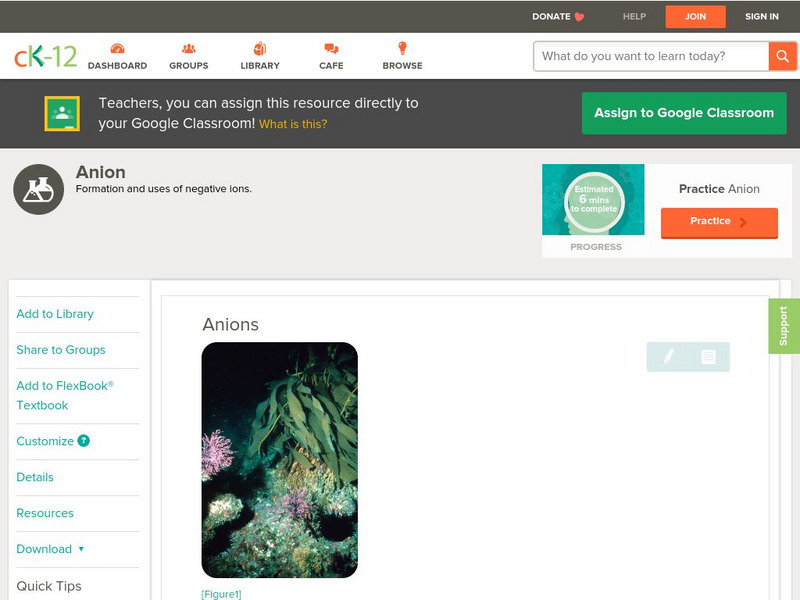Click the Customize link
The width and height of the screenshot is (800, 600).
tap(45, 441)
